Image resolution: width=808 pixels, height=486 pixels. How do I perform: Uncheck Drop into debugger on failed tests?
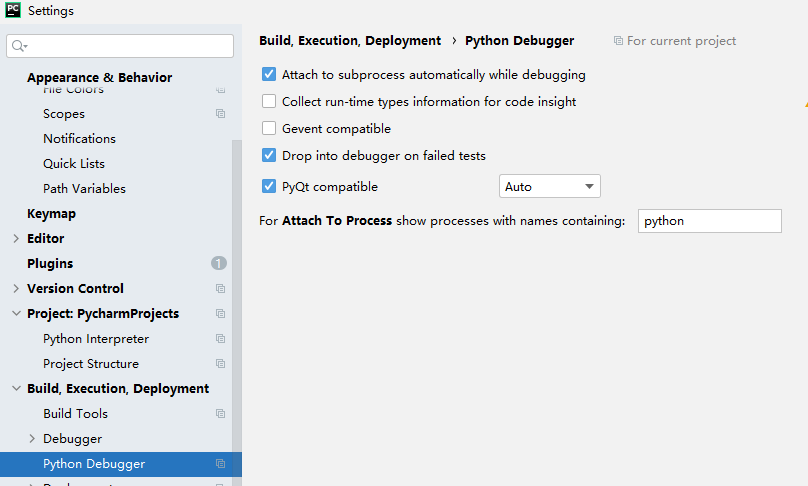tap(269, 156)
